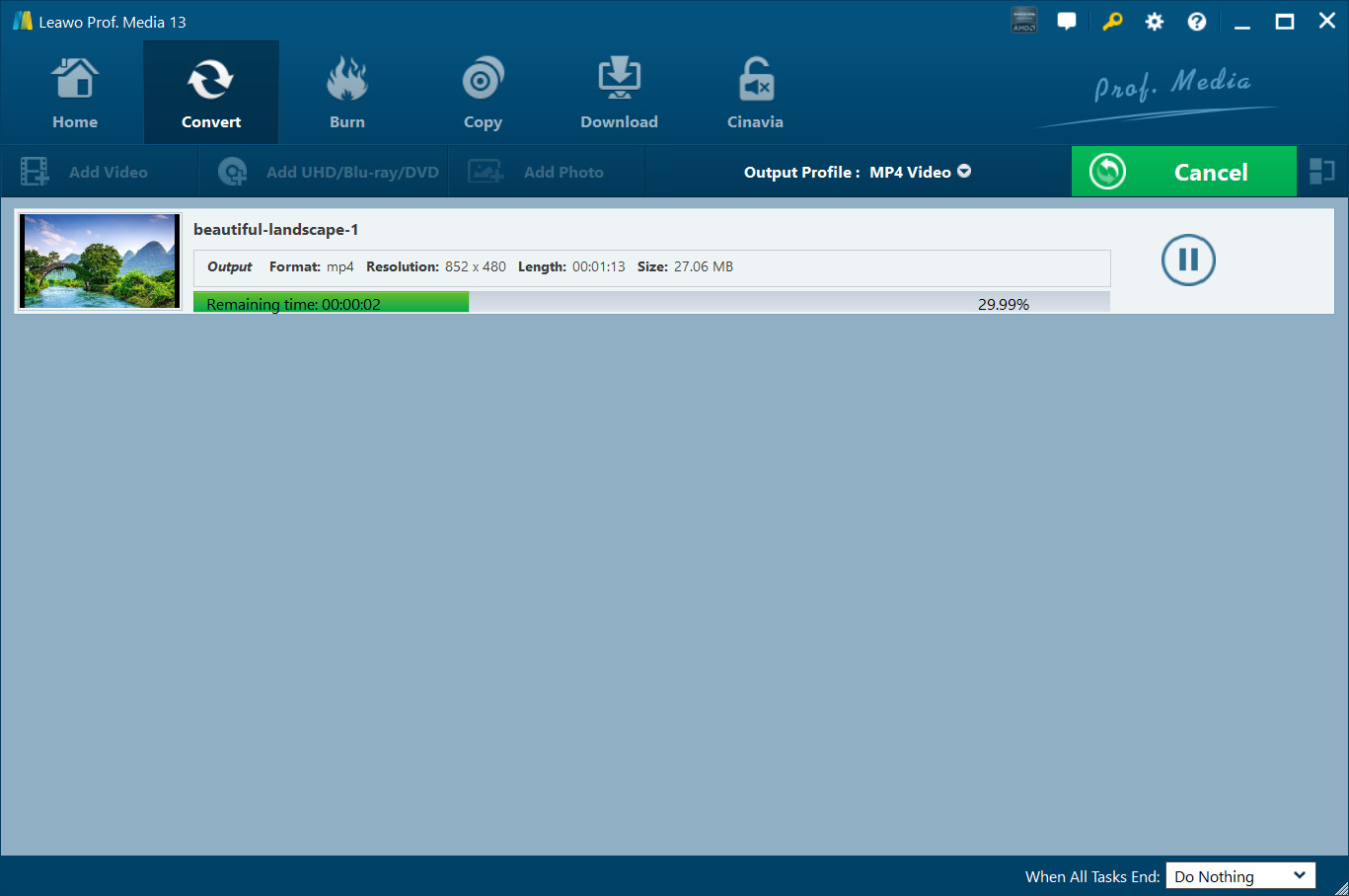Image resolution: width=1349 pixels, height=896 pixels.
Task: Toggle the side panel layout icon
Action: coord(1322,172)
